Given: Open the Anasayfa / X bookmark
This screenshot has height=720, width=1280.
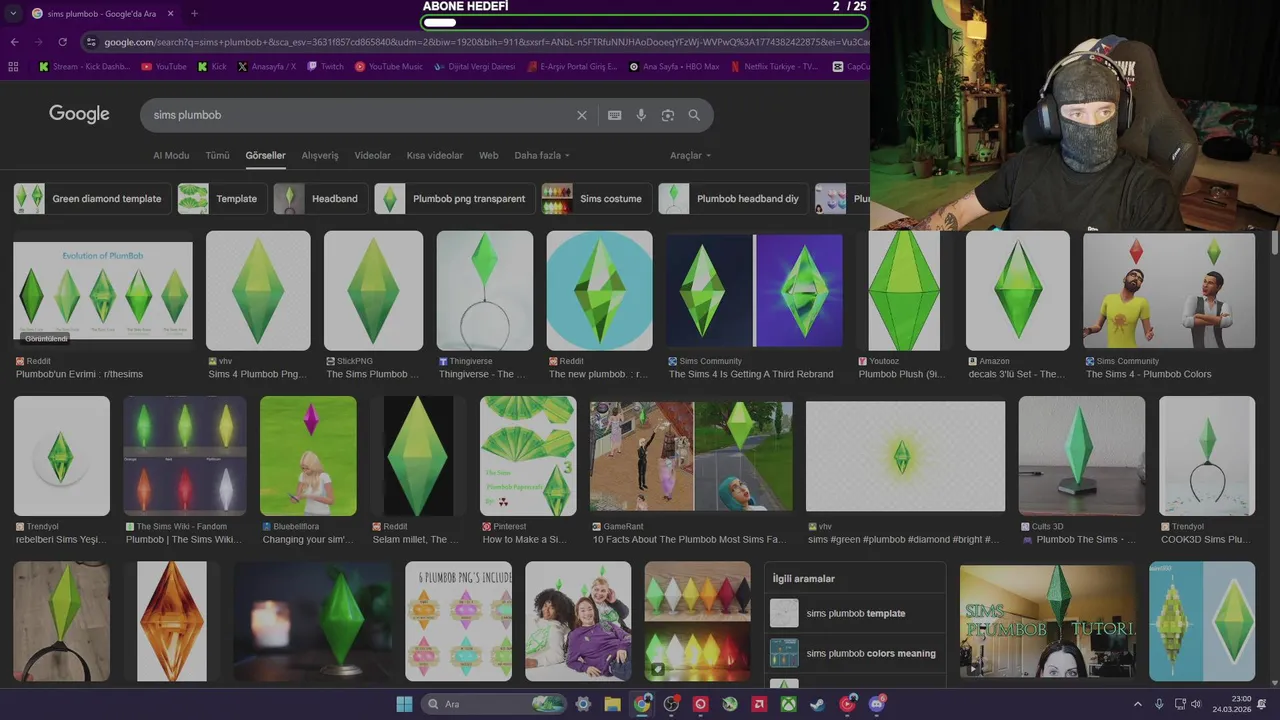Looking at the screenshot, I should (266, 67).
